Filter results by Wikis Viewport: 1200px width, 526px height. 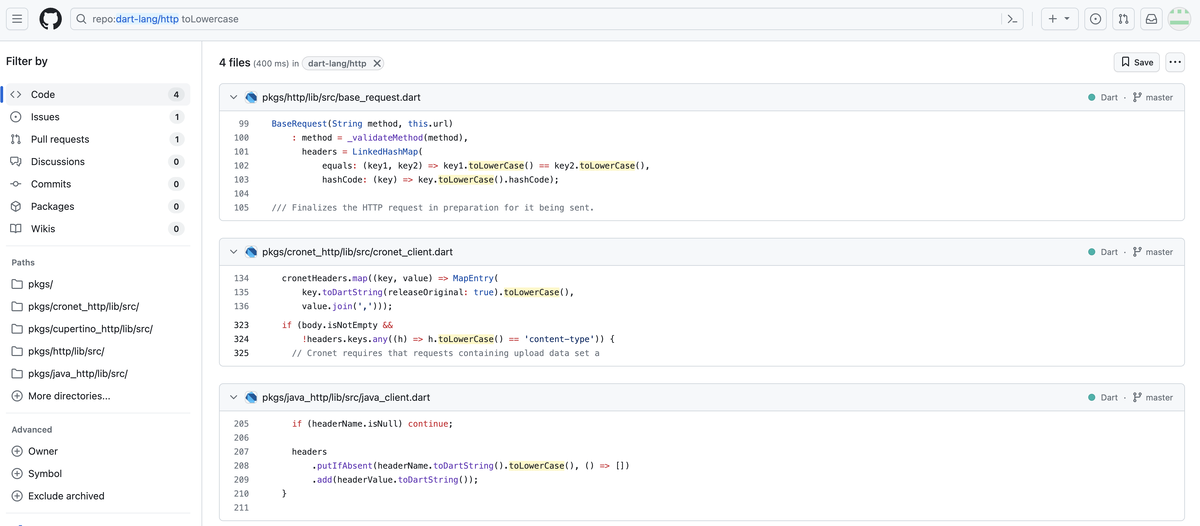coord(96,229)
